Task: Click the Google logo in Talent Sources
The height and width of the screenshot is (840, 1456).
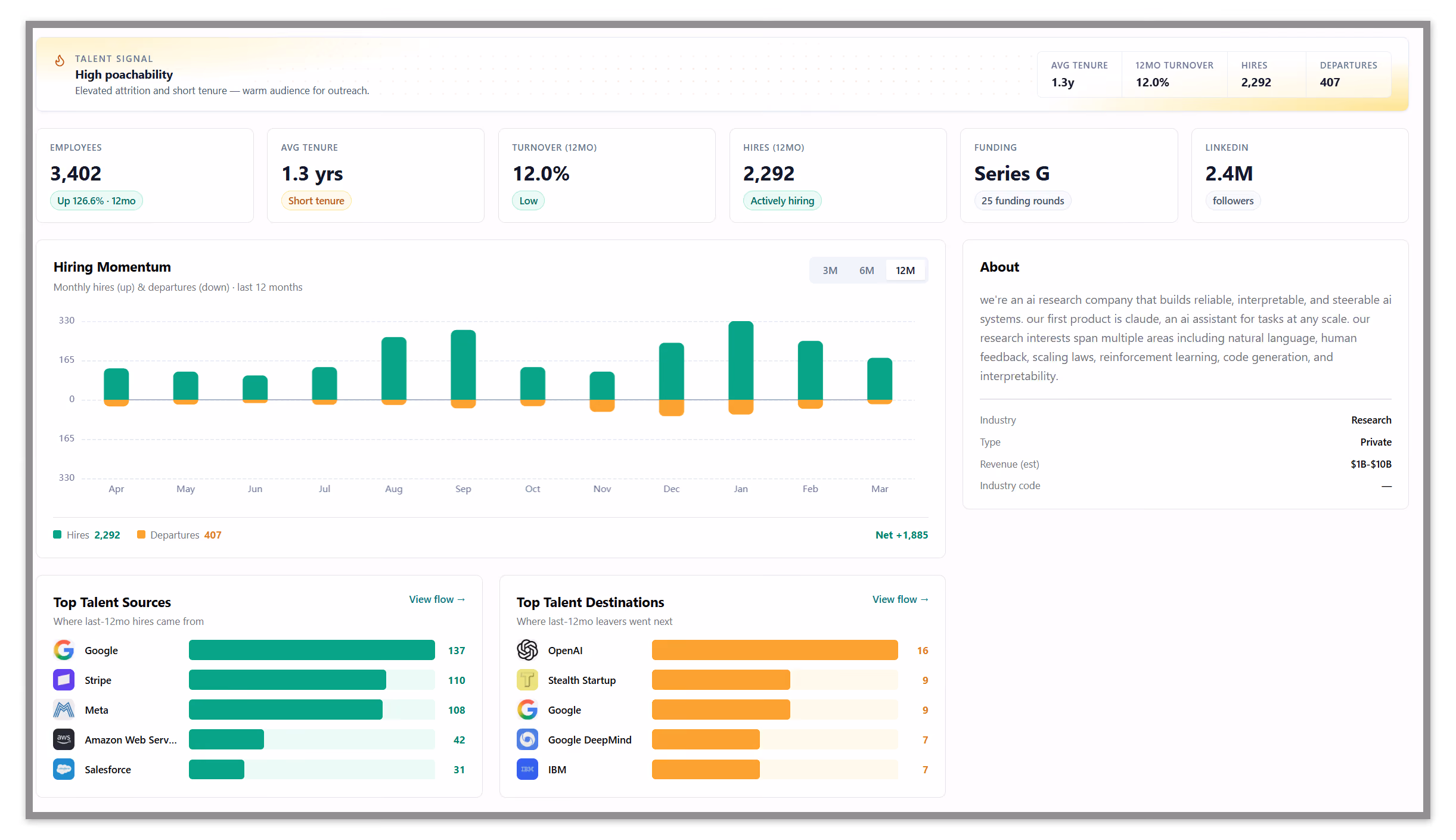Action: coord(64,650)
